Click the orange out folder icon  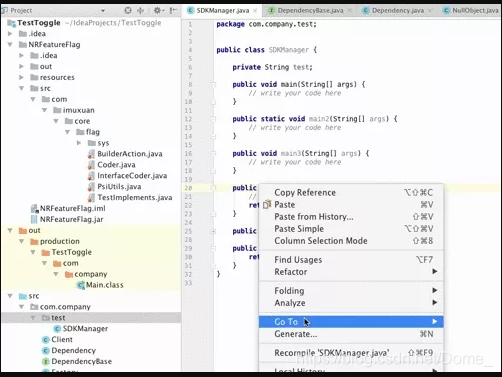pos(23,230)
